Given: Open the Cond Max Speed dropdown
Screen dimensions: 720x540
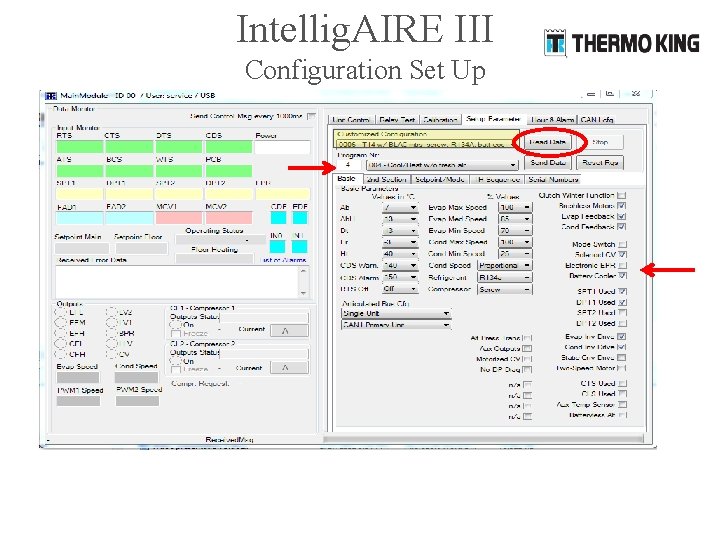Looking at the screenshot, I should point(515,242).
